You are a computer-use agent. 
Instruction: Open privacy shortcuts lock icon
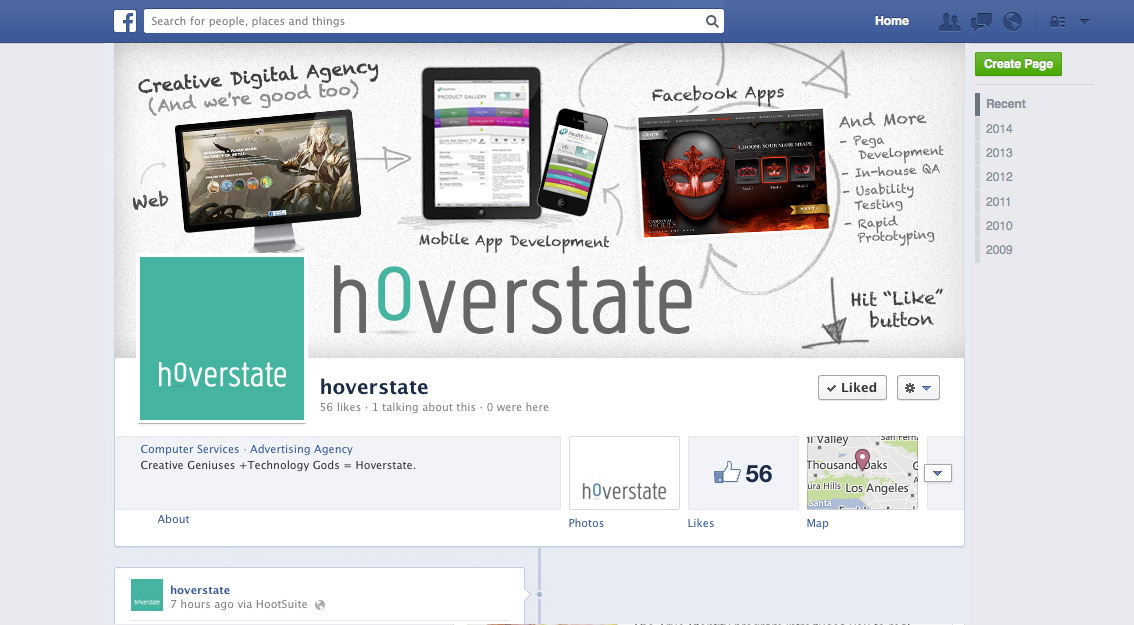[x=1057, y=22]
